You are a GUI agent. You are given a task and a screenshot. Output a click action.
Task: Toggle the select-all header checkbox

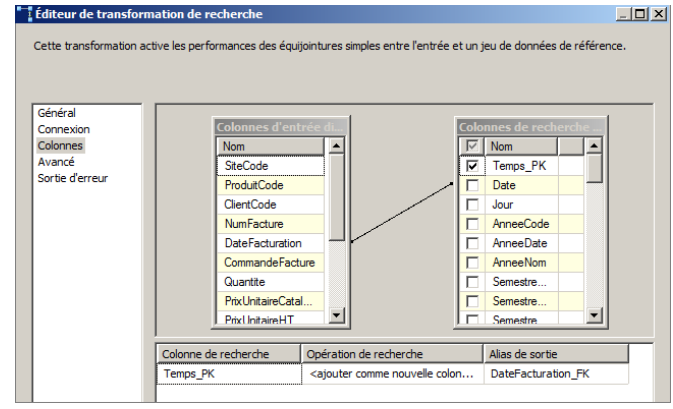pos(472,146)
